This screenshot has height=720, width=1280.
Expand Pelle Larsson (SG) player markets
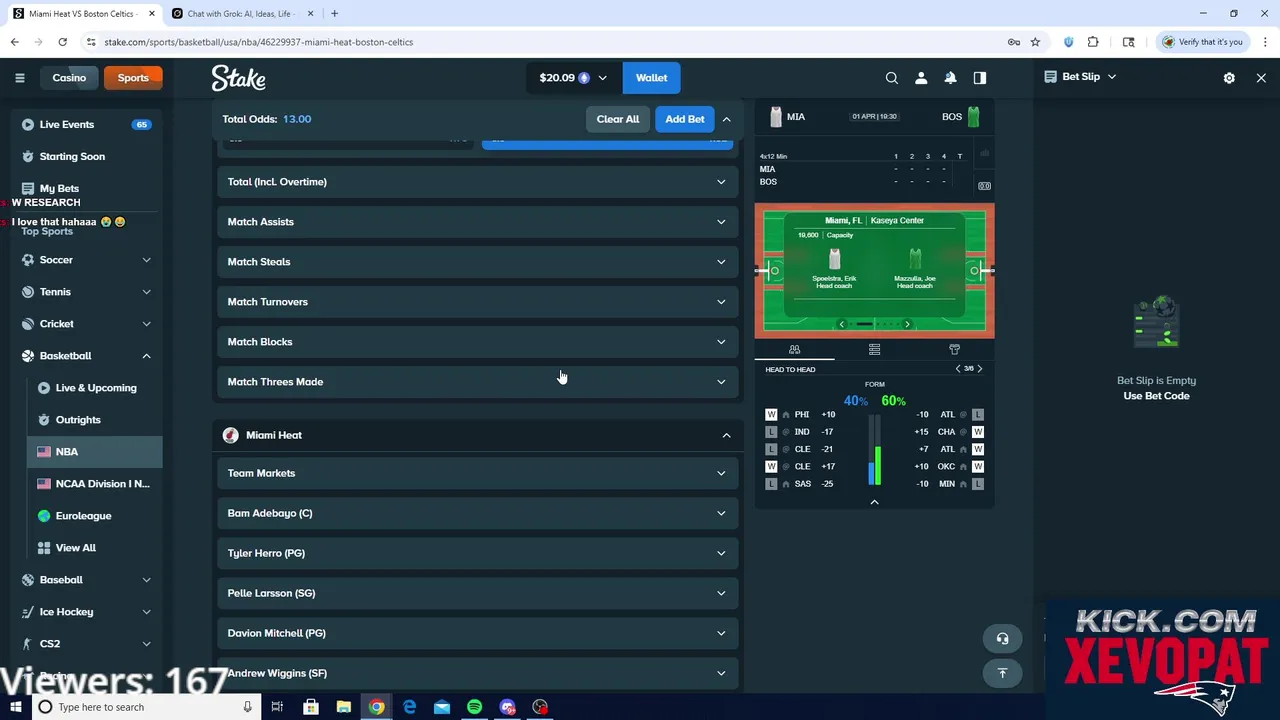(x=477, y=593)
